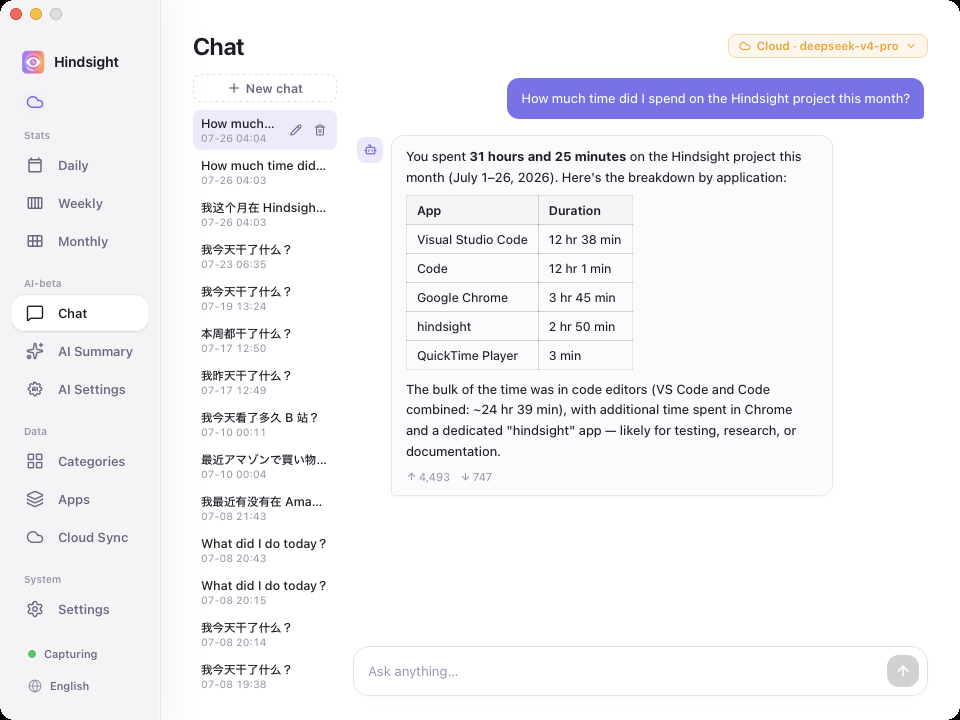Open chat '我这个月在 Hindsigh...'
The width and height of the screenshot is (960, 720).
point(264,214)
